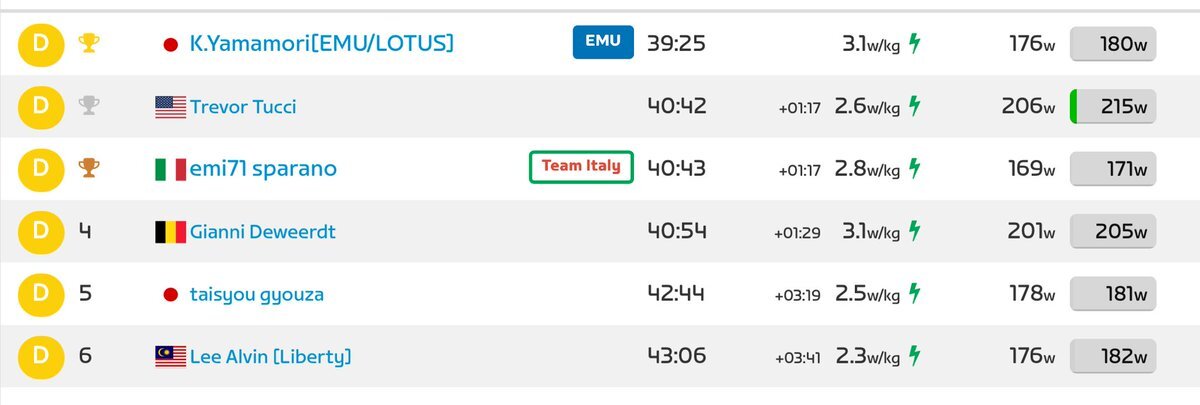Select the Team Italy tag

click(581, 166)
